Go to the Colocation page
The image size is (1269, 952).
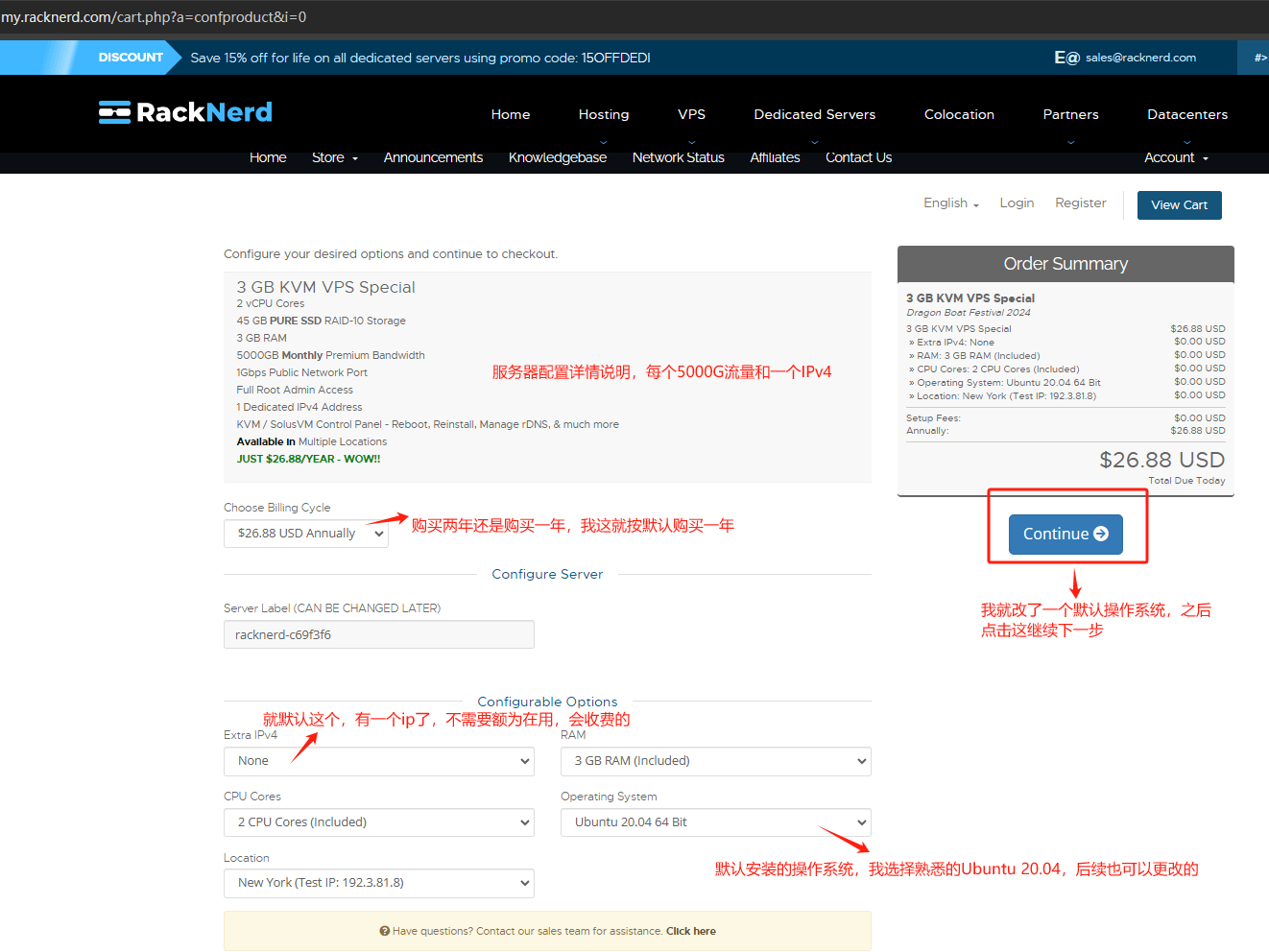pyautogui.click(x=959, y=114)
